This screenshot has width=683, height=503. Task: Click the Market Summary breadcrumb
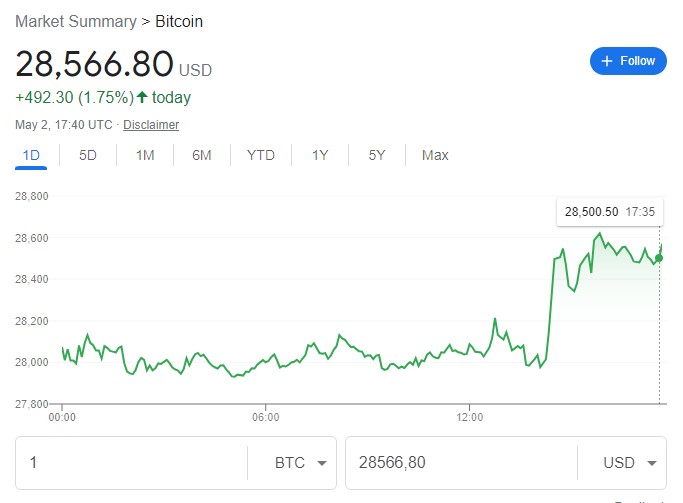click(x=76, y=21)
